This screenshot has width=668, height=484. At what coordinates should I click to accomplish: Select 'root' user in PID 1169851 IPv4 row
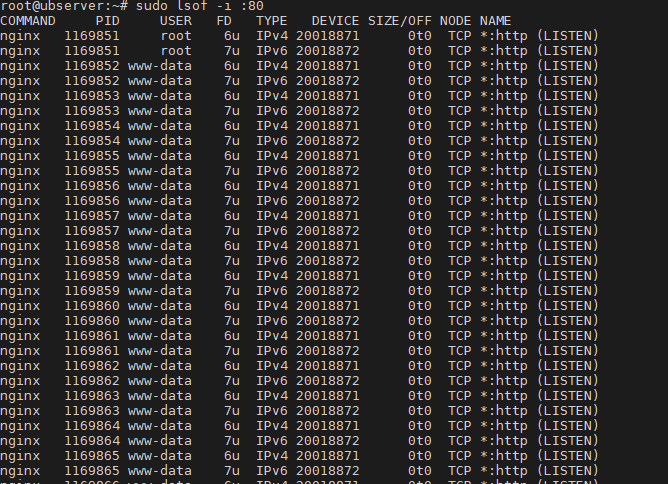(176, 36)
